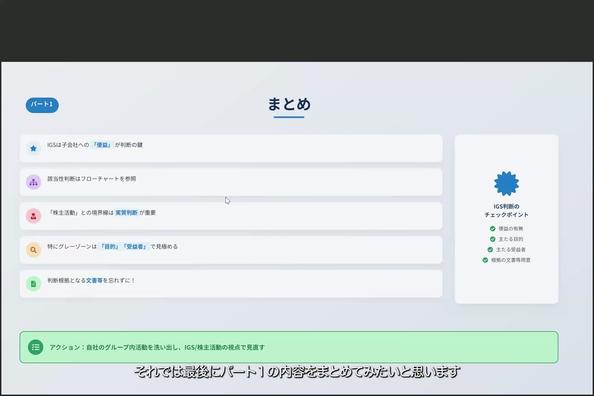Click the red person icon beside 株主活動
594x396 pixels.
(33, 216)
